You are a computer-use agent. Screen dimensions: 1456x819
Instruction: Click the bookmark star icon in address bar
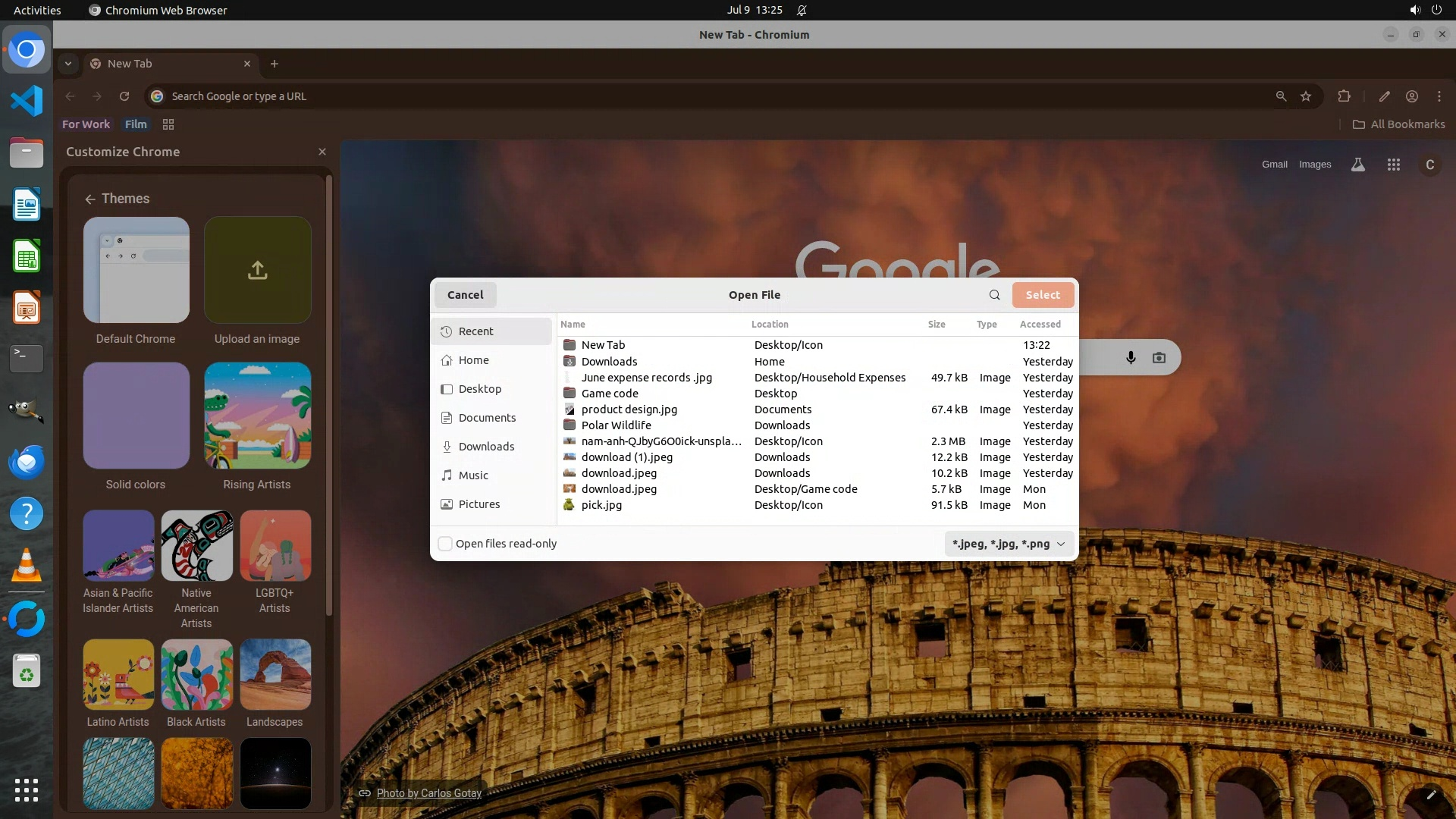point(1306,96)
